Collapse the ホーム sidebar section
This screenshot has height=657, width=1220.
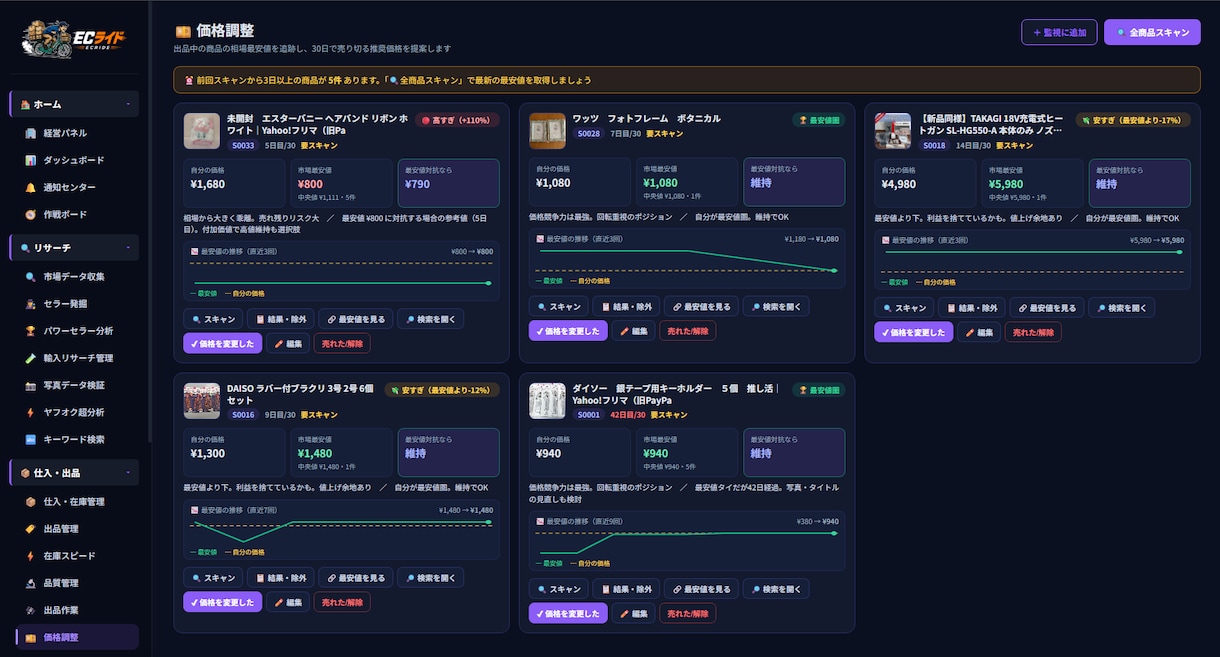tap(74, 104)
